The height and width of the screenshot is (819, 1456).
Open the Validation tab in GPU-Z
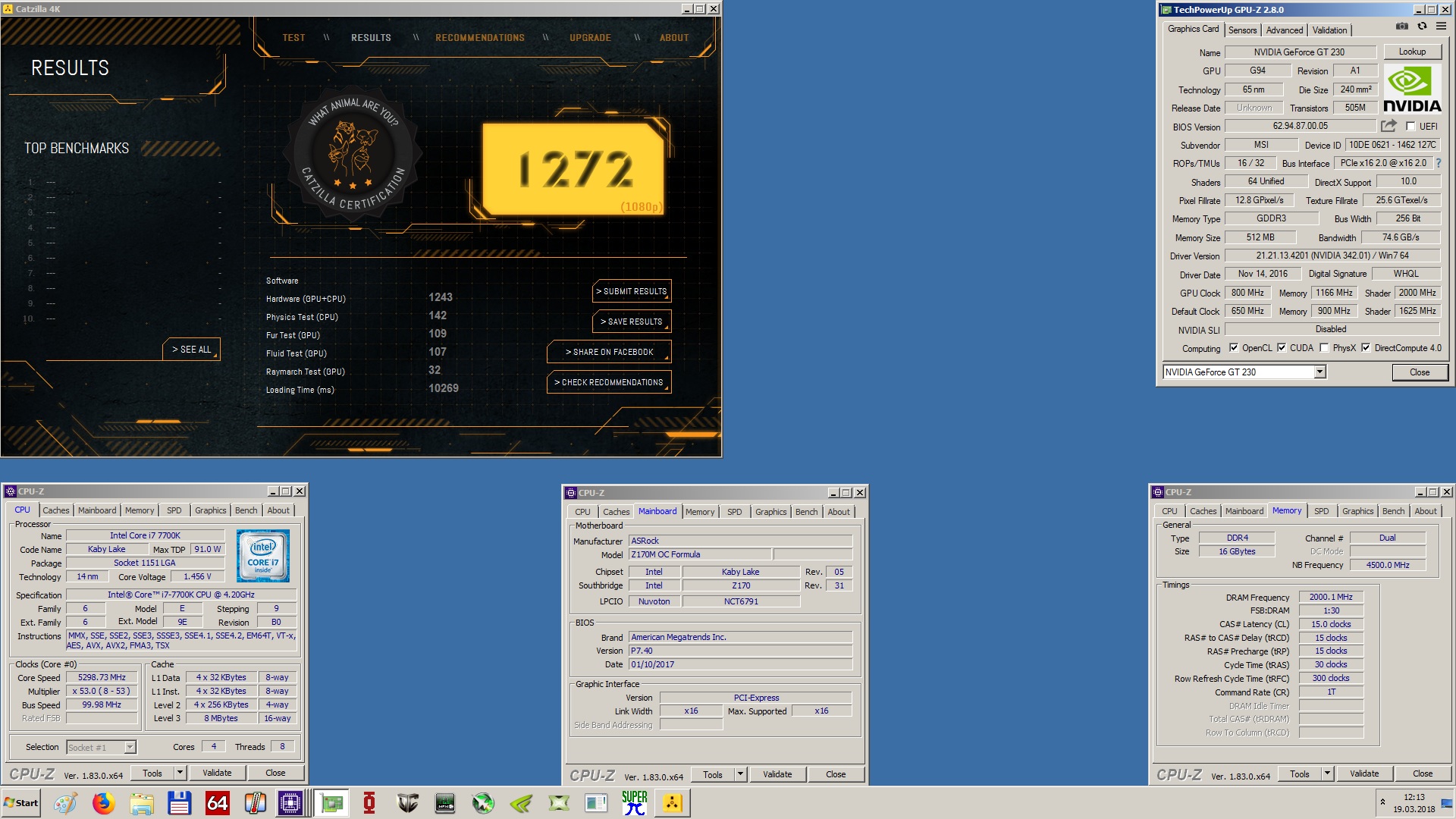1329,30
